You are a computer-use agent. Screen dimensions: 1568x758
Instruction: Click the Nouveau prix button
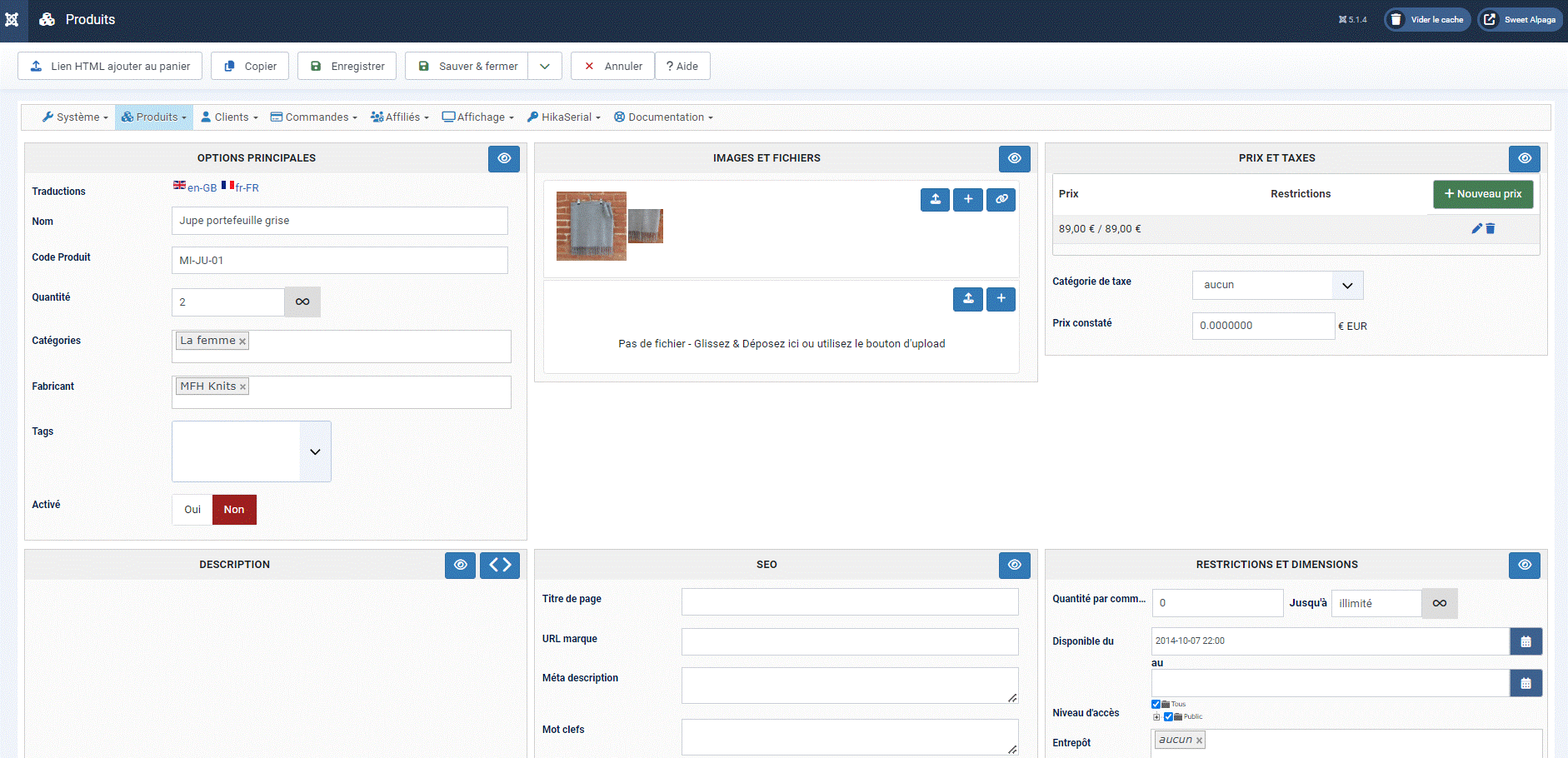click(1483, 194)
